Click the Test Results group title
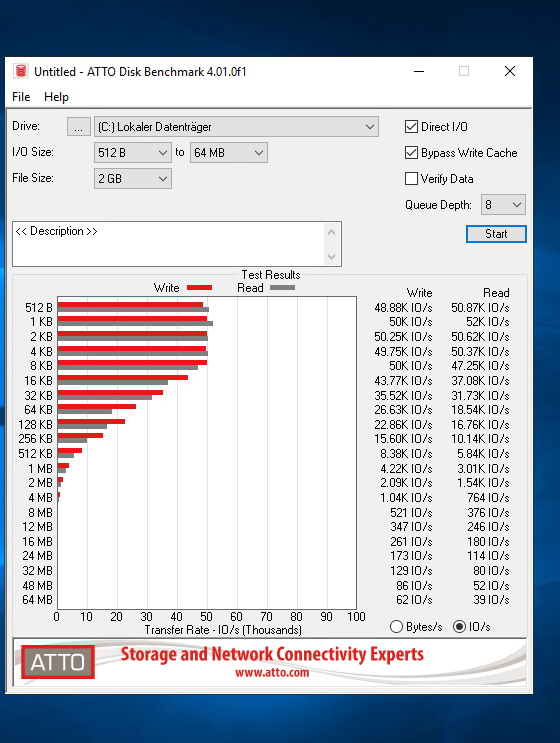Viewport: 560px width, 743px height. (271, 275)
